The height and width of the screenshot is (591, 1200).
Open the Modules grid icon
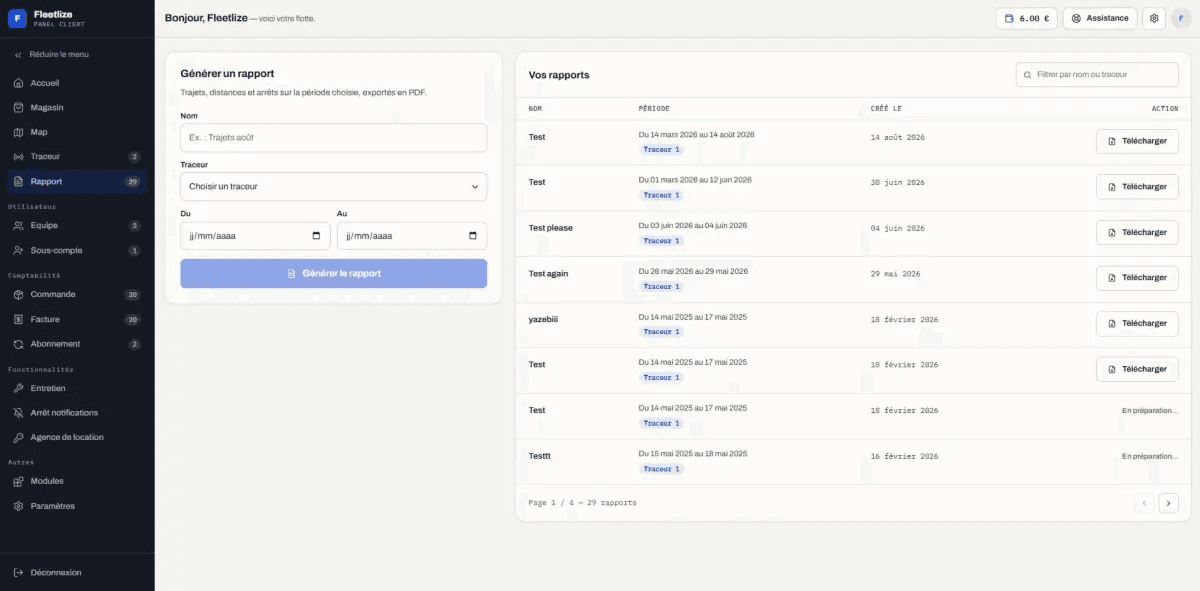tap(18, 481)
